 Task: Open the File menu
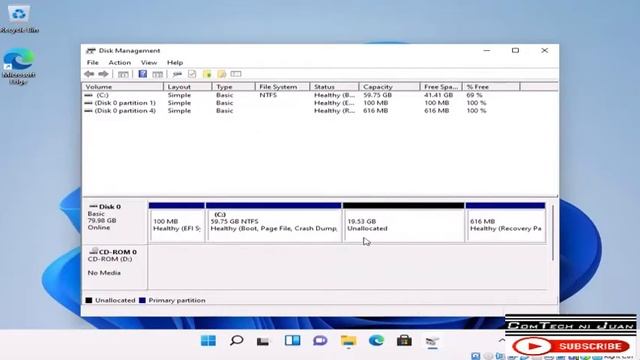pyautogui.click(x=93, y=62)
